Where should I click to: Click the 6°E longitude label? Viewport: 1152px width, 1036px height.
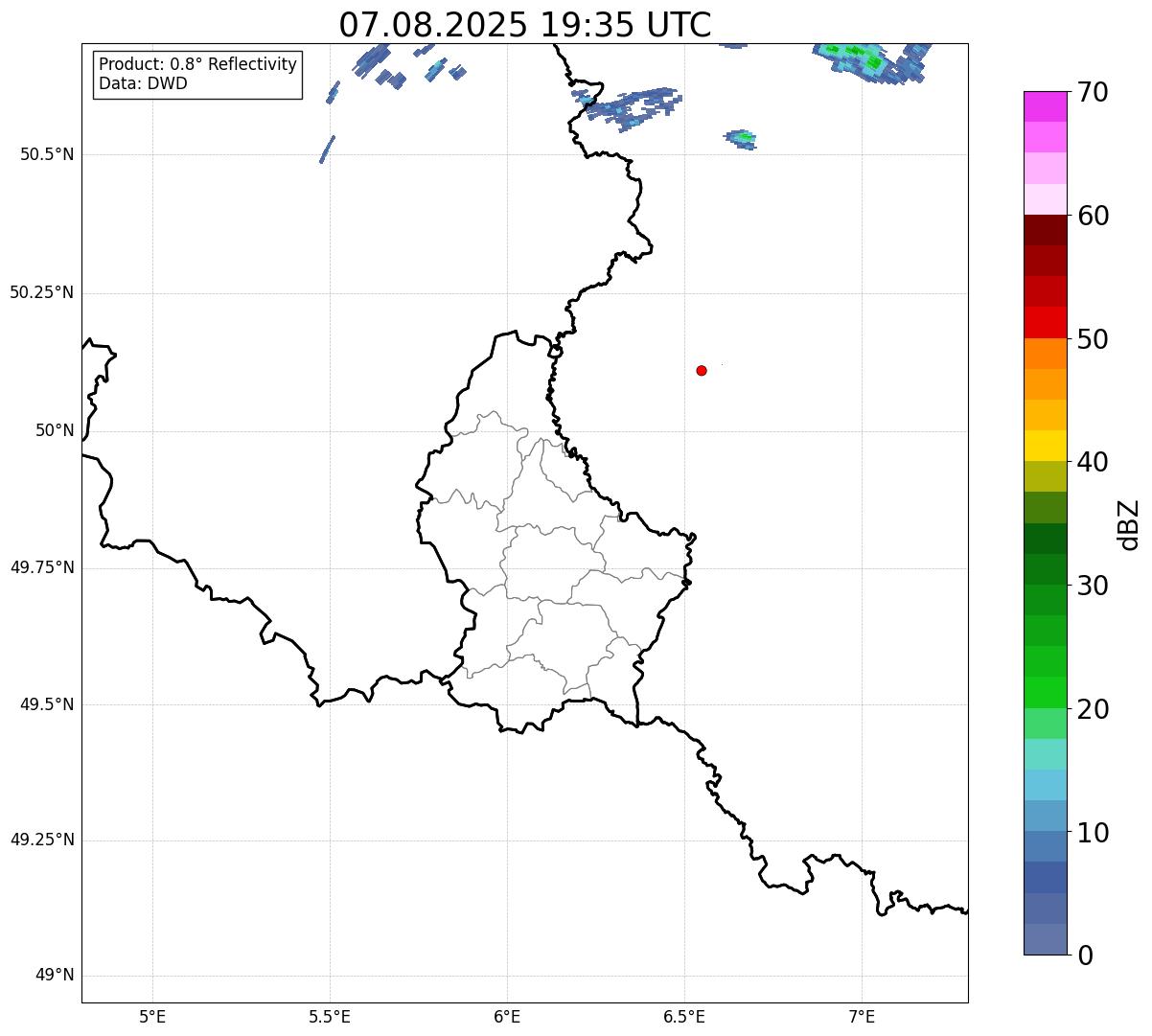507,1016
